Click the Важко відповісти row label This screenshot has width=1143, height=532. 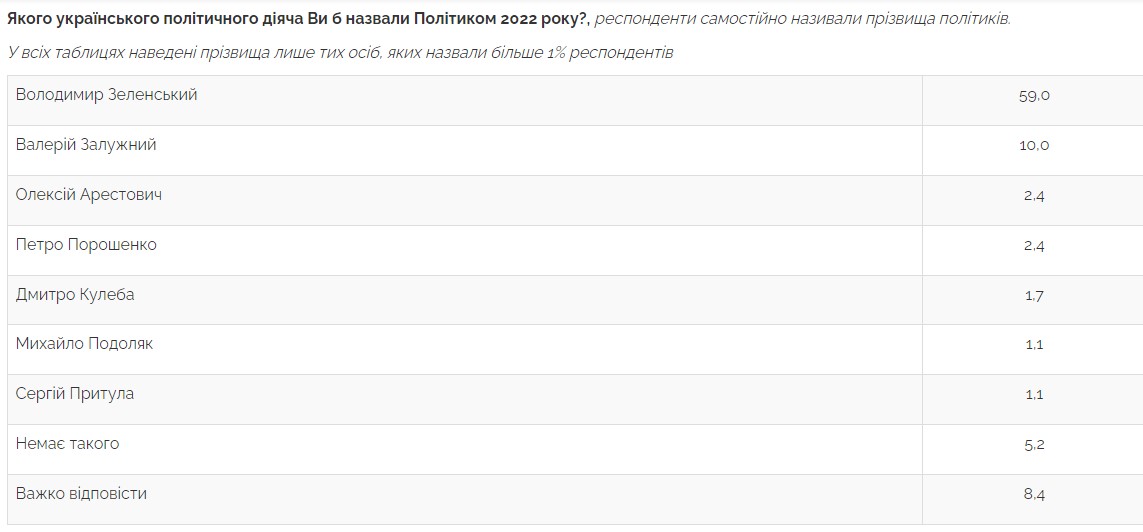[81, 494]
